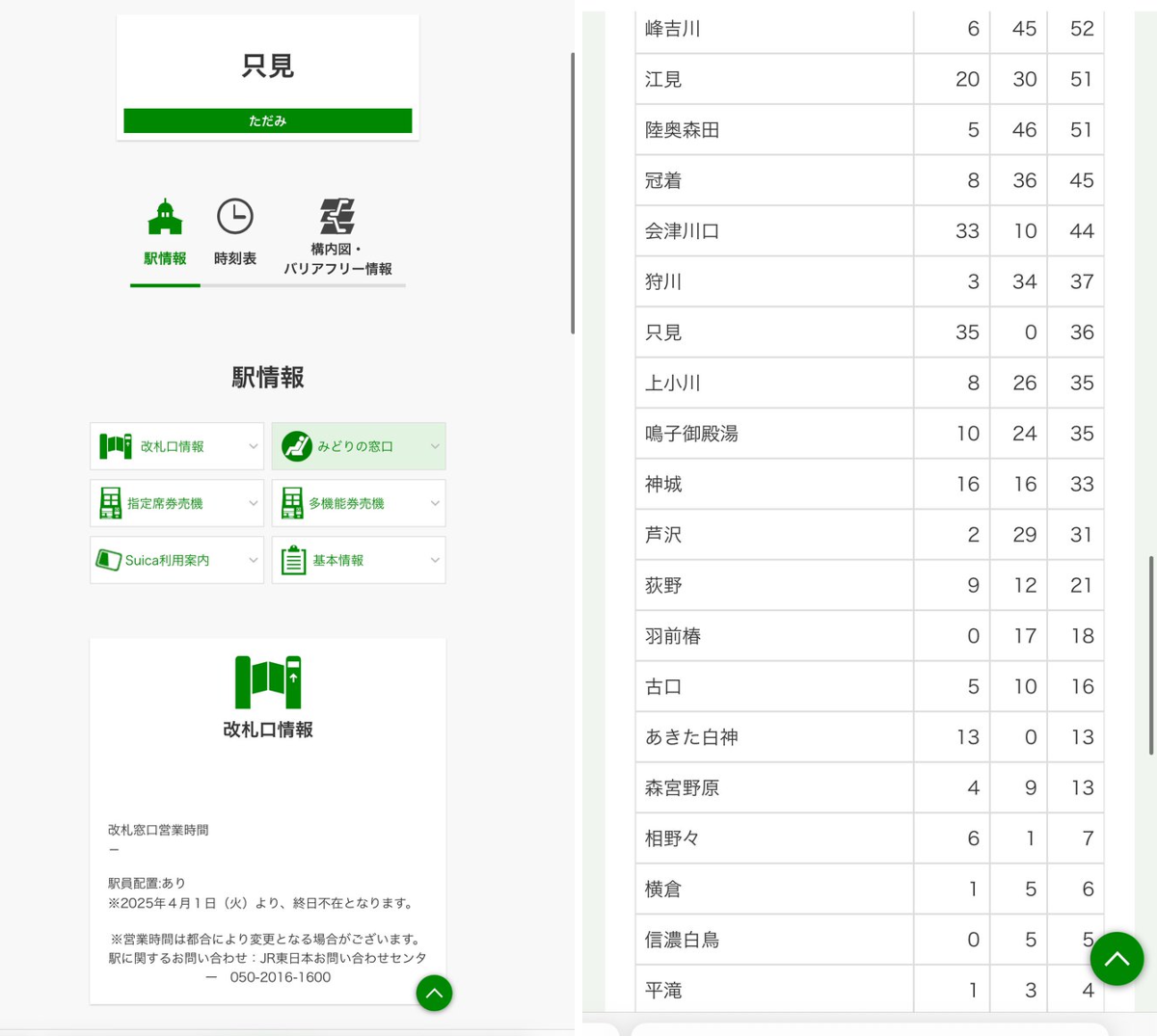This screenshot has width=1157, height=1036.
Task: Click the 只見 station name heading
Action: [268, 66]
